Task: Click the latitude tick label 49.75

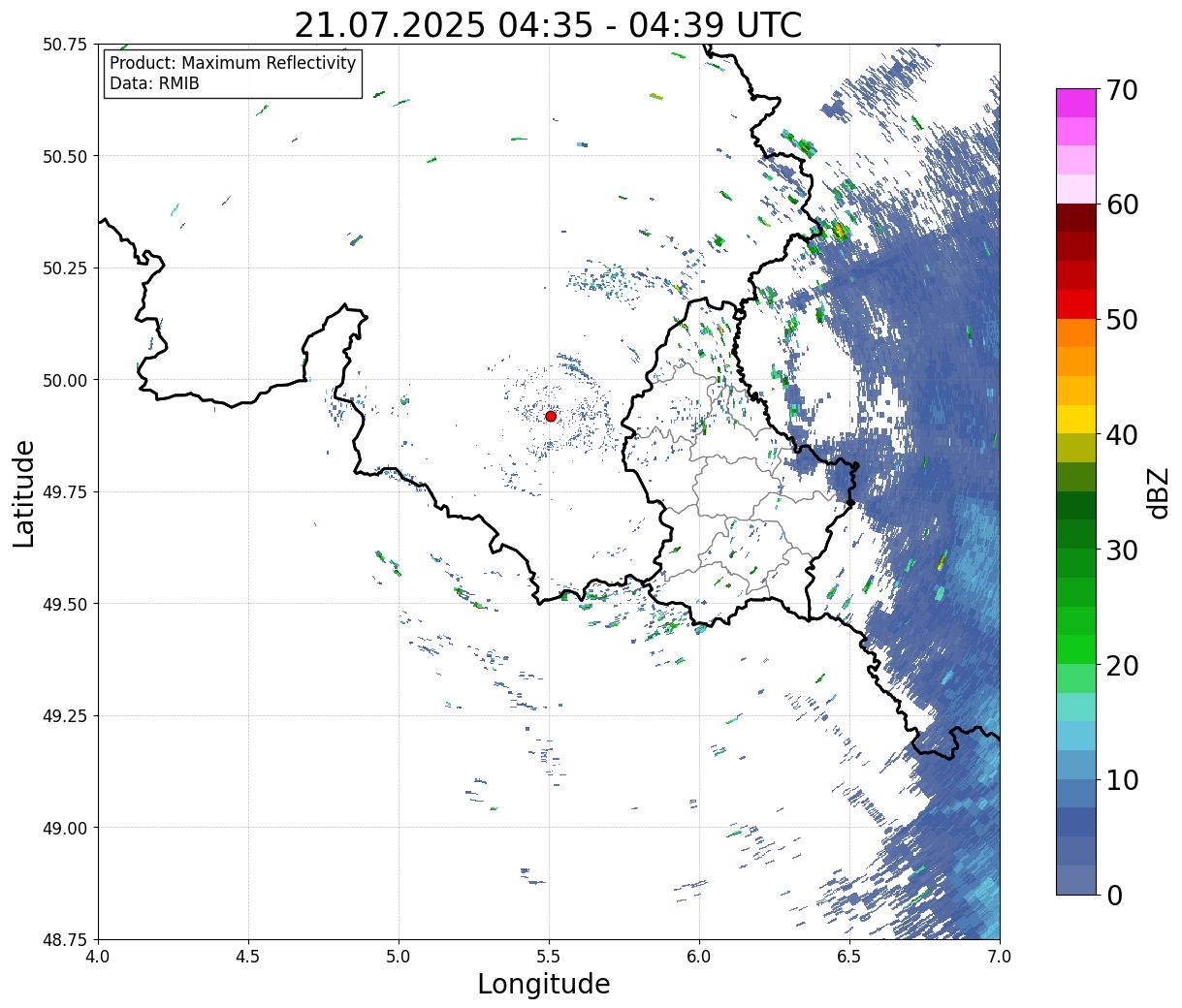Action: point(65,492)
